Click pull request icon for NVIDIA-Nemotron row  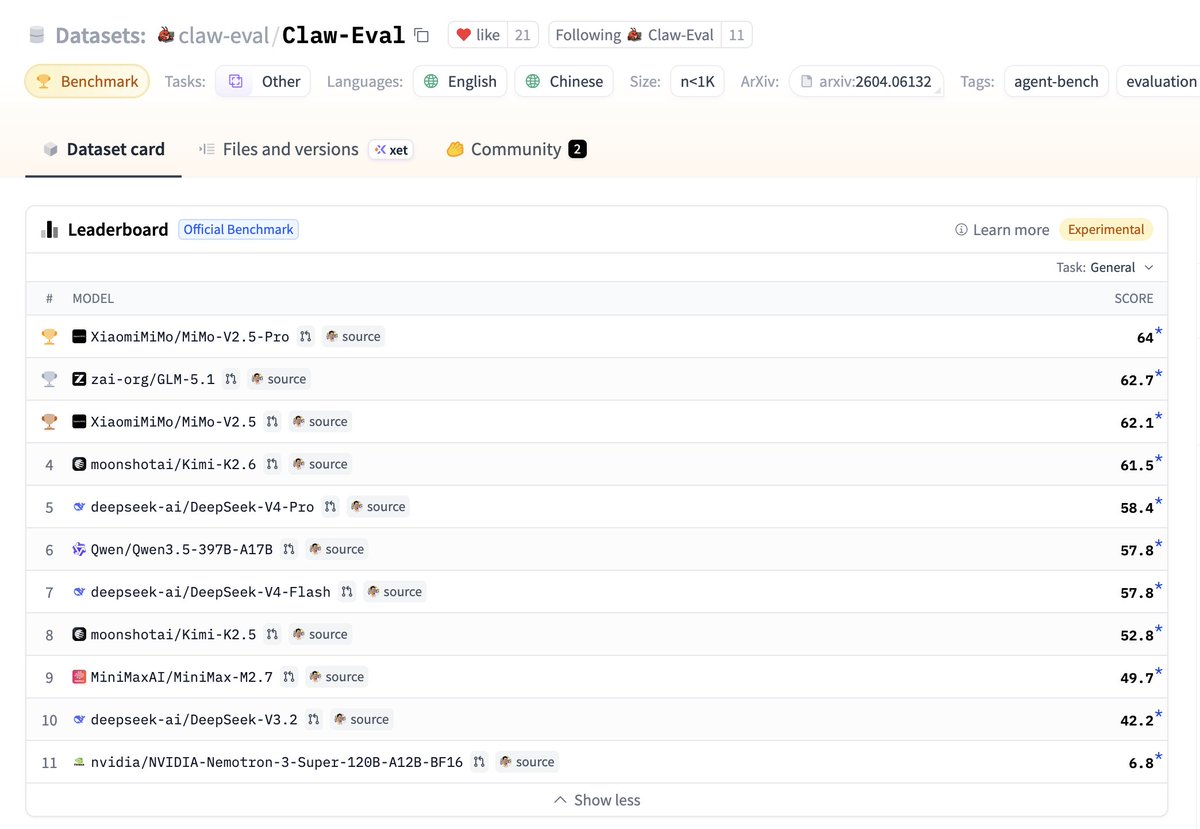coord(479,762)
